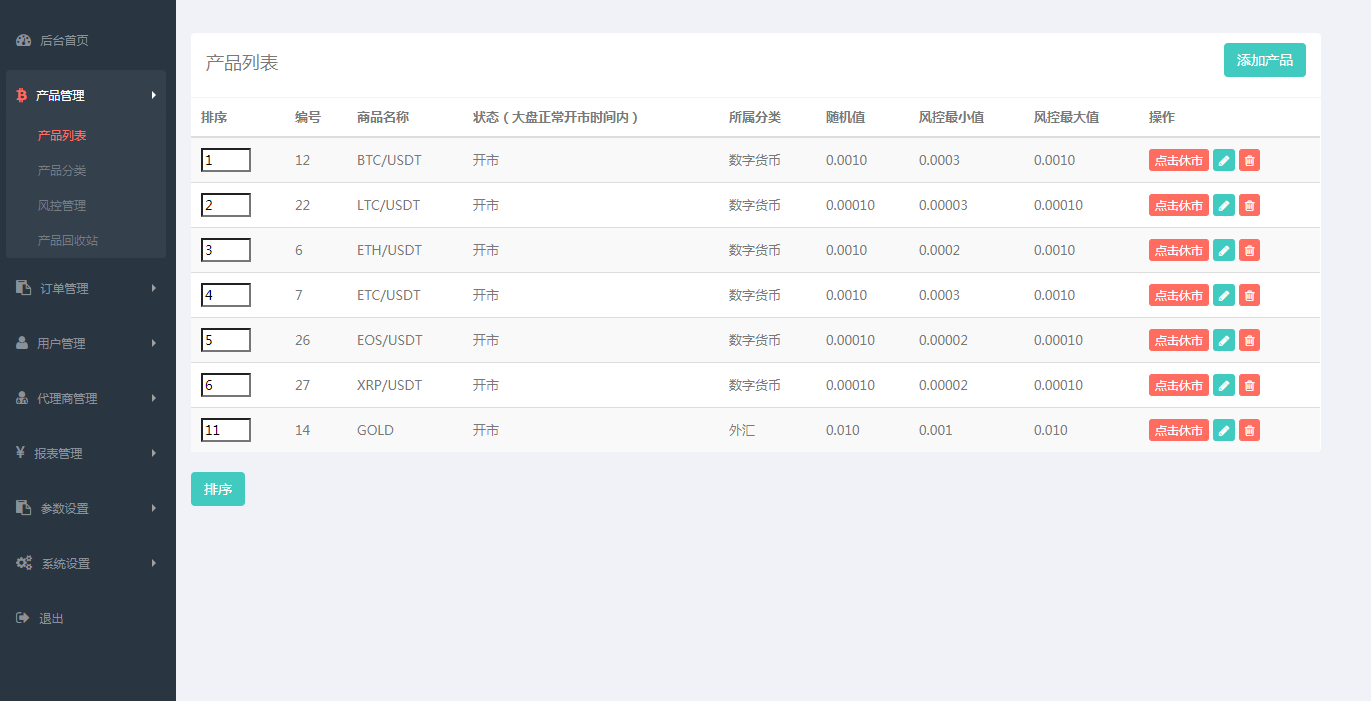The width and height of the screenshot is (1371, 701).
Task: Click the agent icon beside 代理商管理
Action: coord(22,398)
